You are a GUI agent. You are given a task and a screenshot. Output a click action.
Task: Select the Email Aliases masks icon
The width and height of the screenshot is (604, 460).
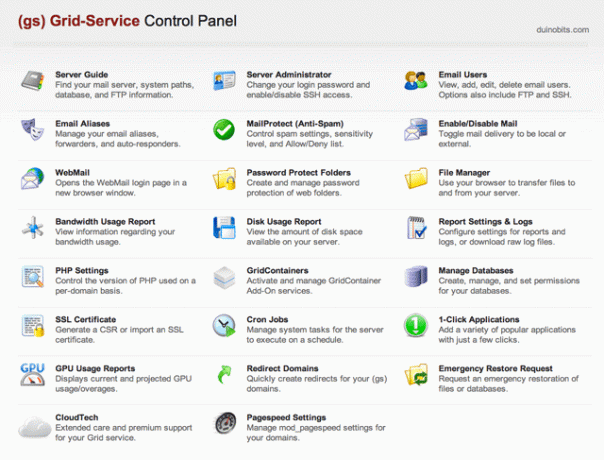[x=33, y=129]
